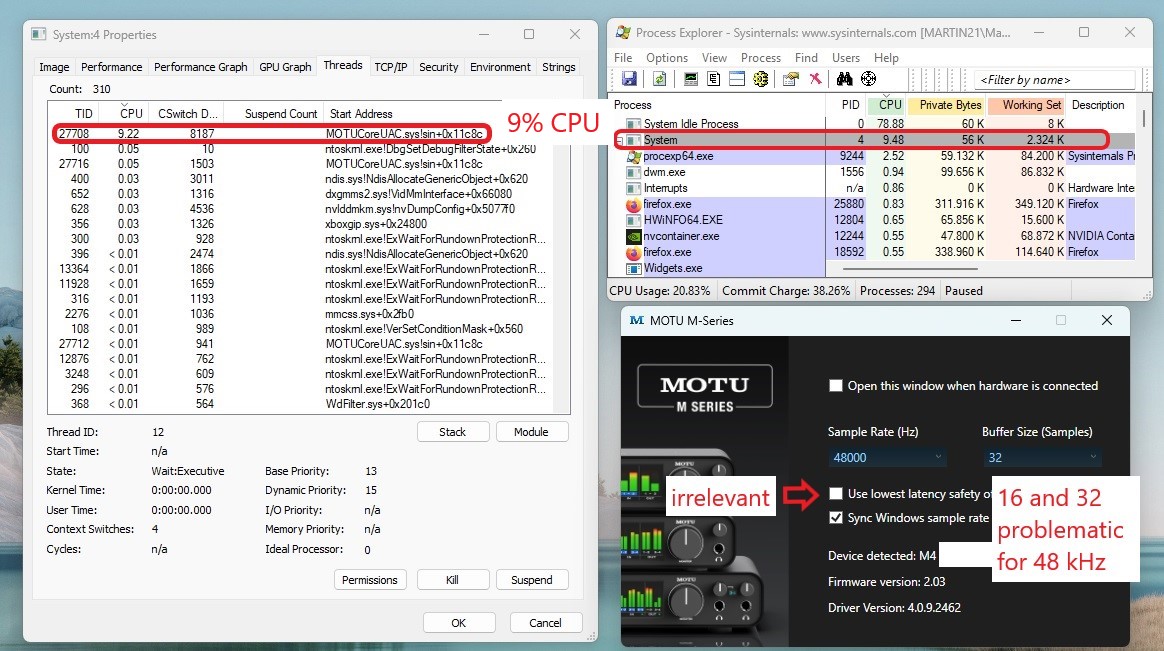Click the HWiNFO64.EXE process icon

[633, 220]
